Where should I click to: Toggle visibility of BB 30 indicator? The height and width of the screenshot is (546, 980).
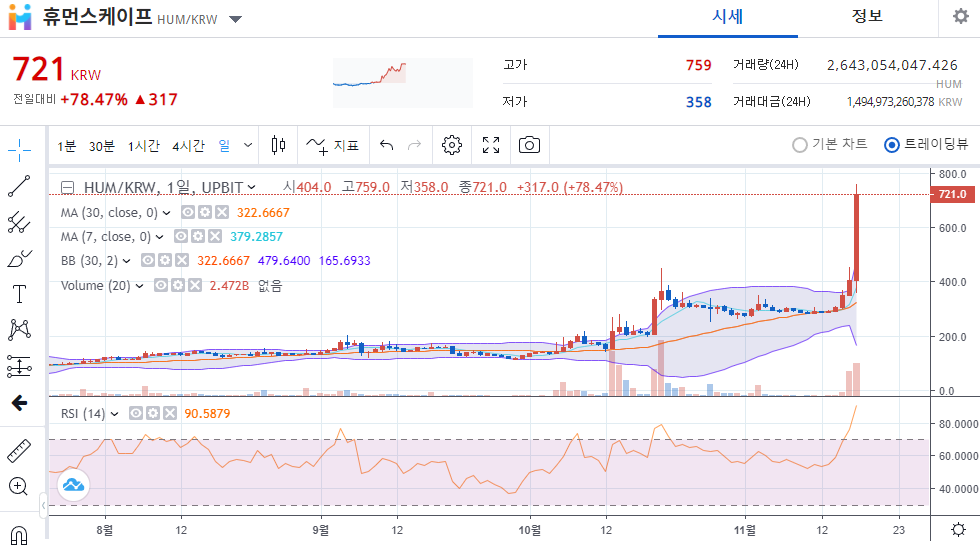click(148, 260)
